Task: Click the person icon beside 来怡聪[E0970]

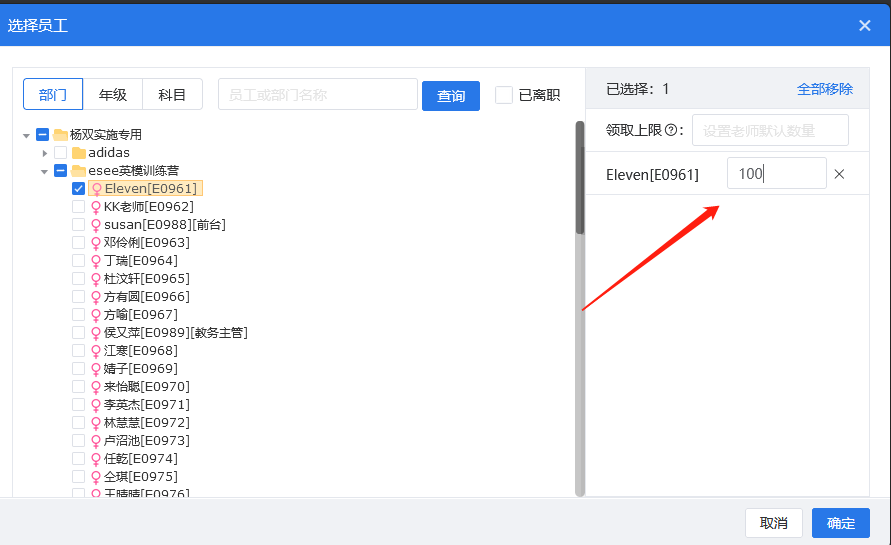Action: click(95, 388)
